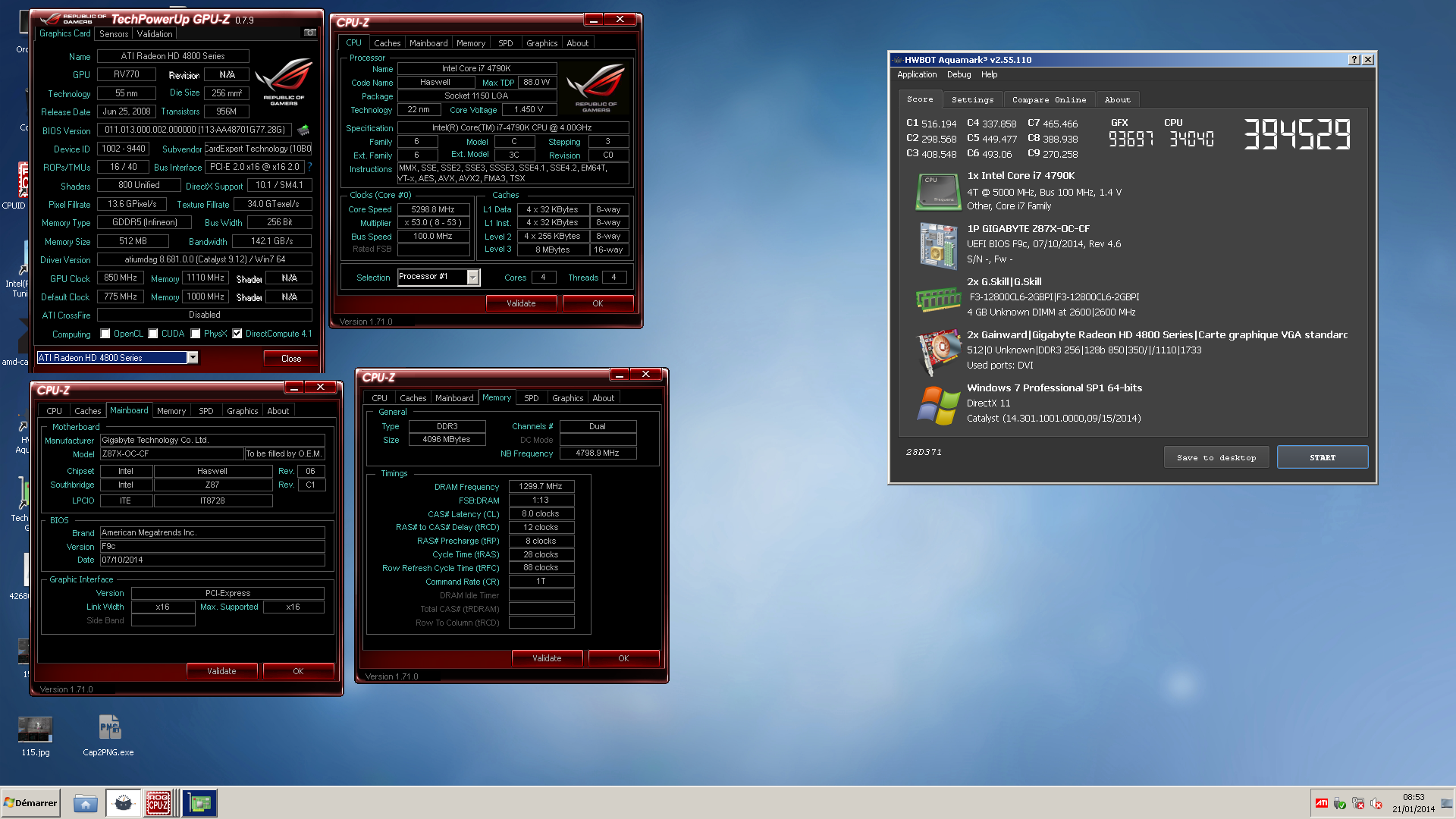This screenshot has width=1456, height=819.
Task: Click Validate in the Memory CPU-Z window
Action: (547, 658)
